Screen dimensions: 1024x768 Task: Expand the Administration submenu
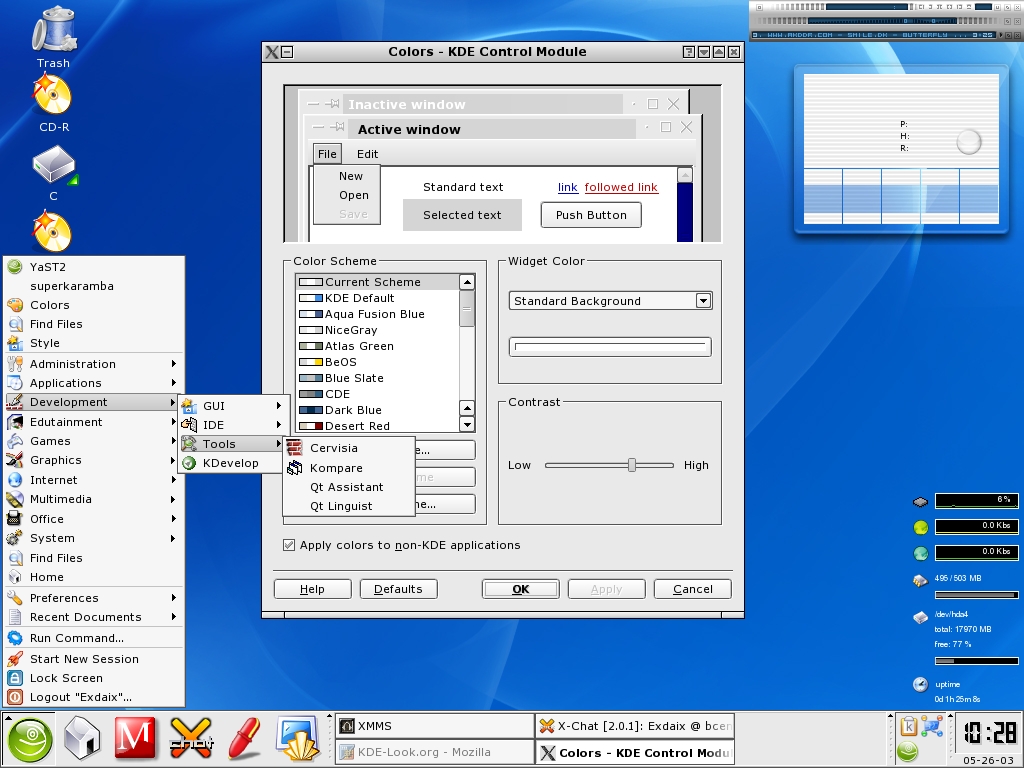pyautogui.click(x=94, y=364)
